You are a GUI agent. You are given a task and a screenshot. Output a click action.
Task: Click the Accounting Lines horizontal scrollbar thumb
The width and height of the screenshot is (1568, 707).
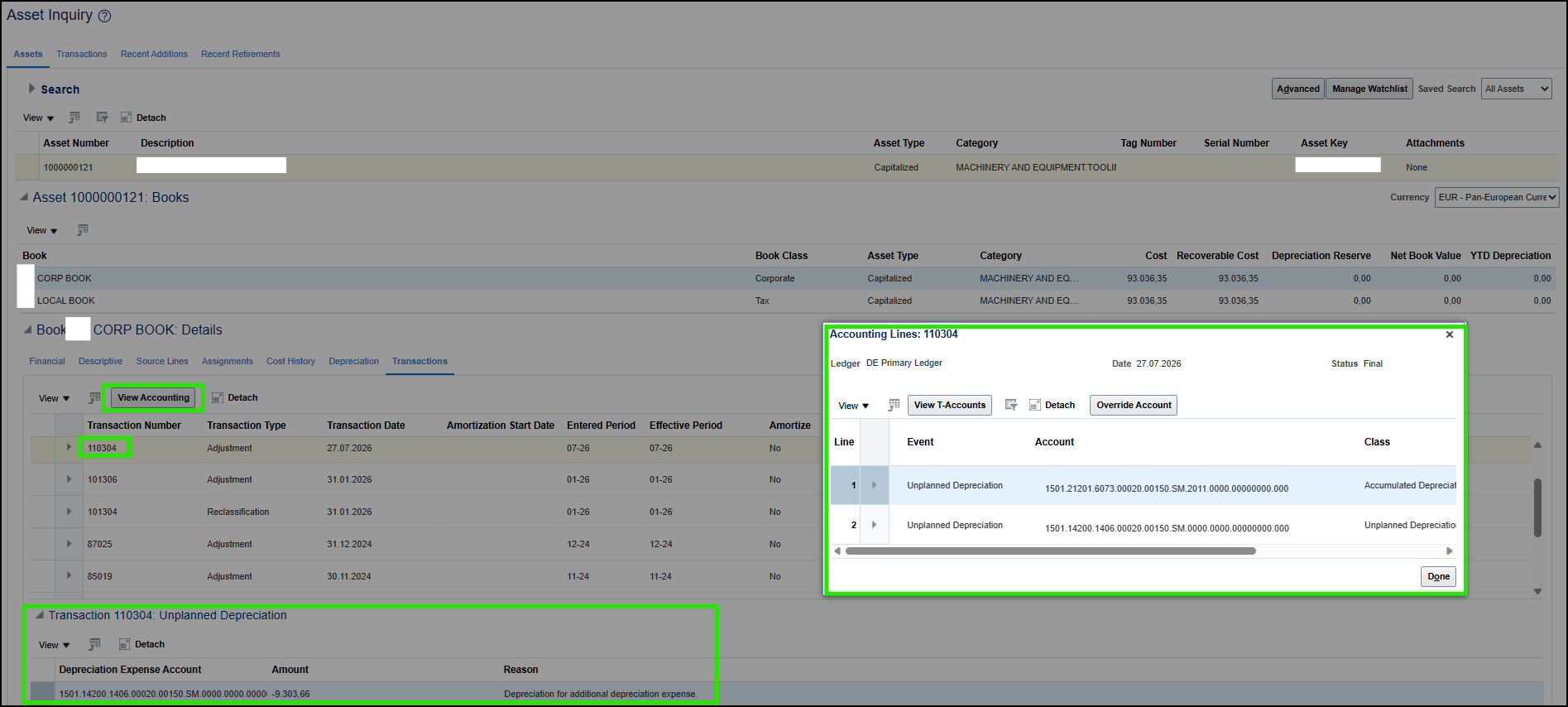pos(1051,551)
